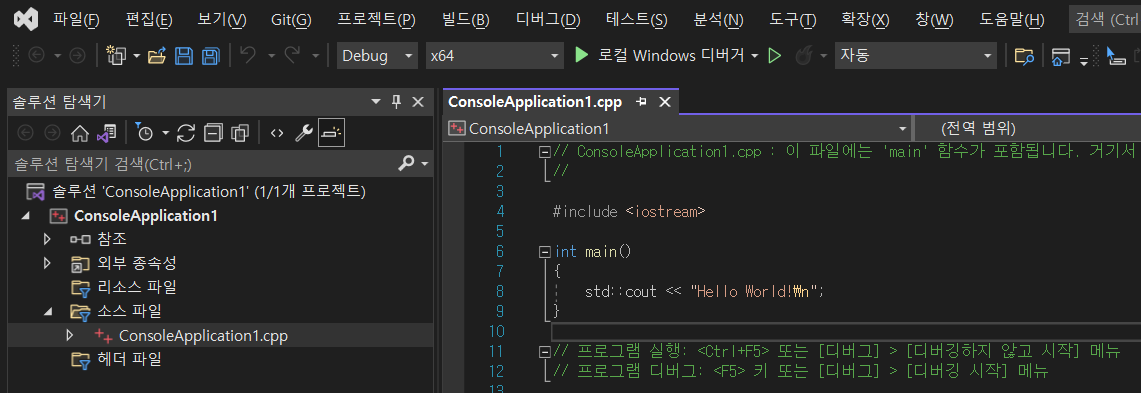1141x393 pixels.
Task: Open the 편집(E) menu
Action: (x=148, y=20)
